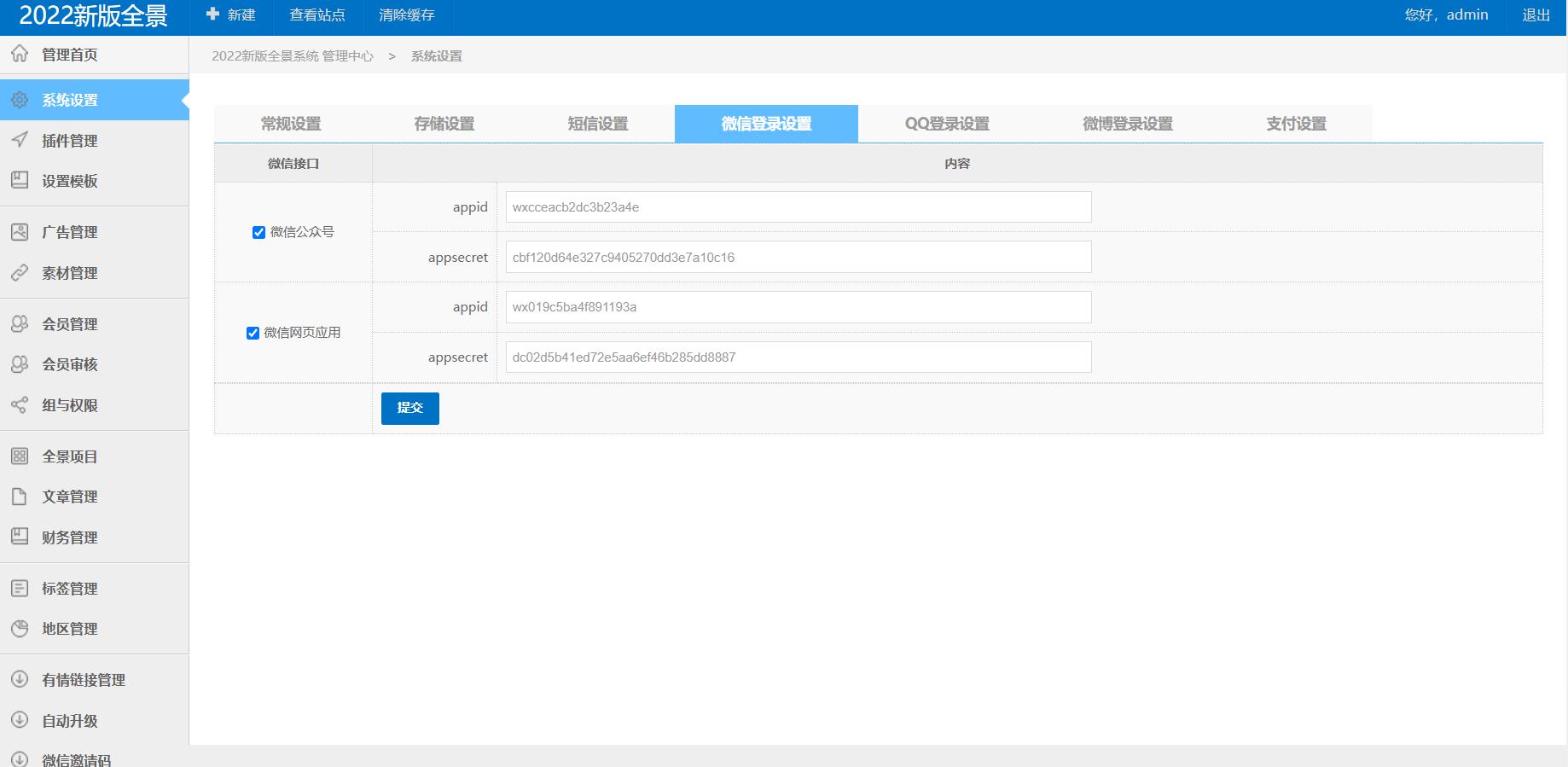Click the 系统设置 breadcrumb link
The height and width of the screenshot is (767, 1568).
[437, 56]
